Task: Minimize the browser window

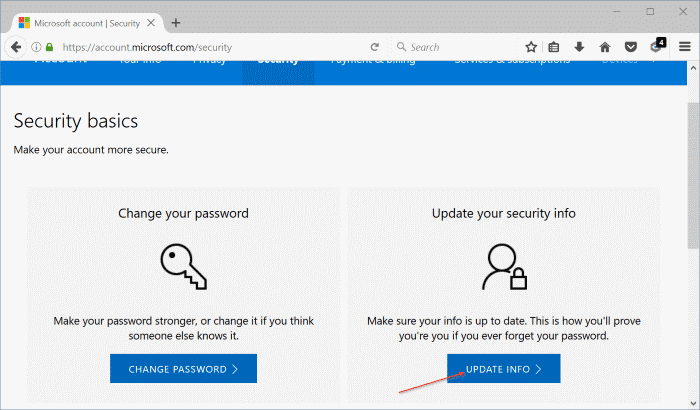Action: point(617,12)
